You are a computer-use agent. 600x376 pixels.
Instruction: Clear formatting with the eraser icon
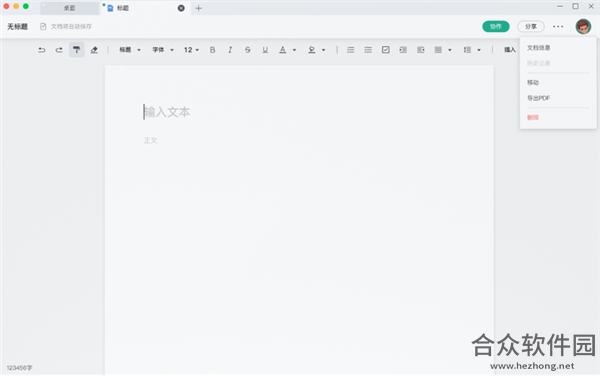click(x=94, y=50)
